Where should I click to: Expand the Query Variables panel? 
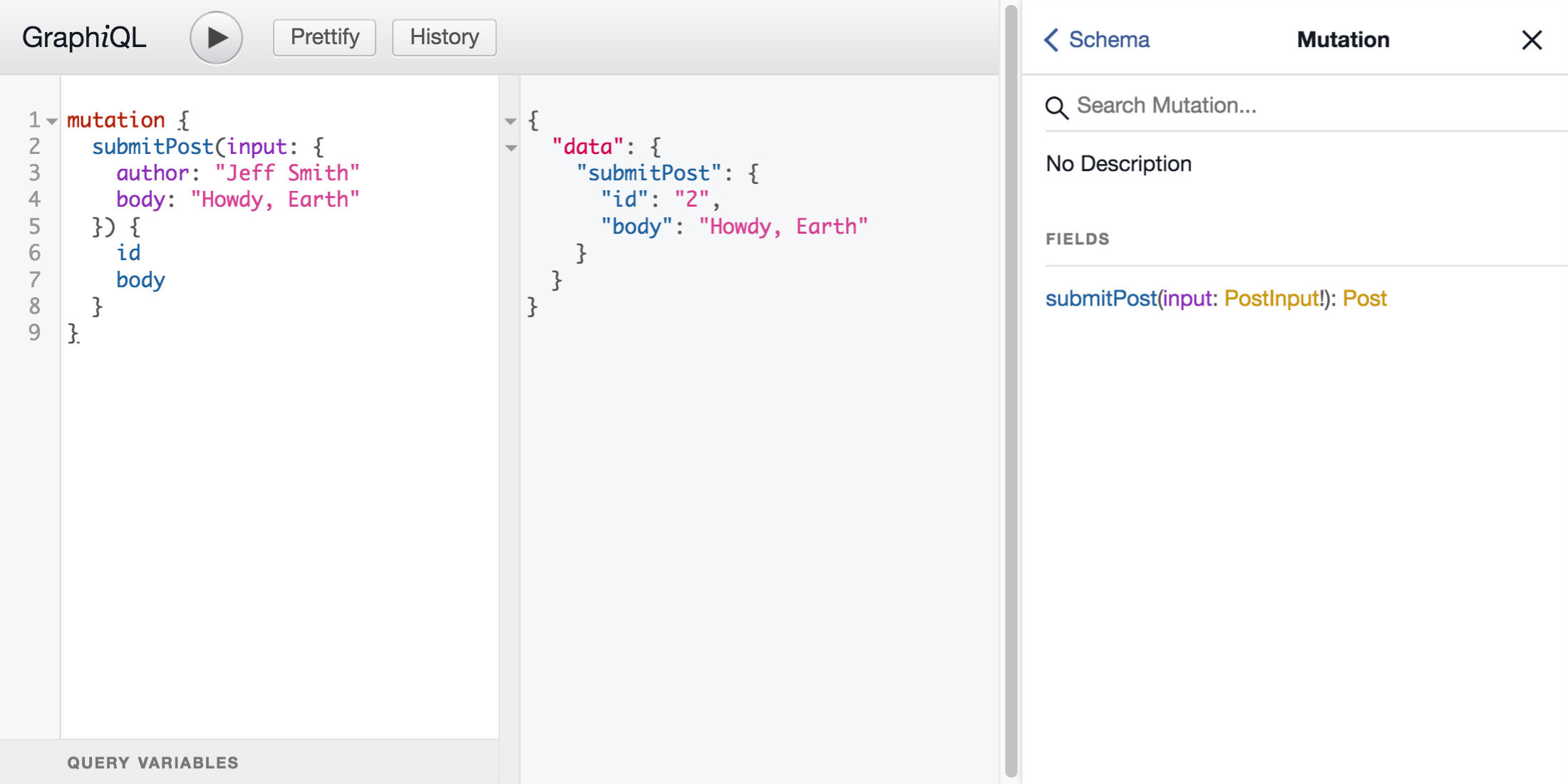pos(153,763)
